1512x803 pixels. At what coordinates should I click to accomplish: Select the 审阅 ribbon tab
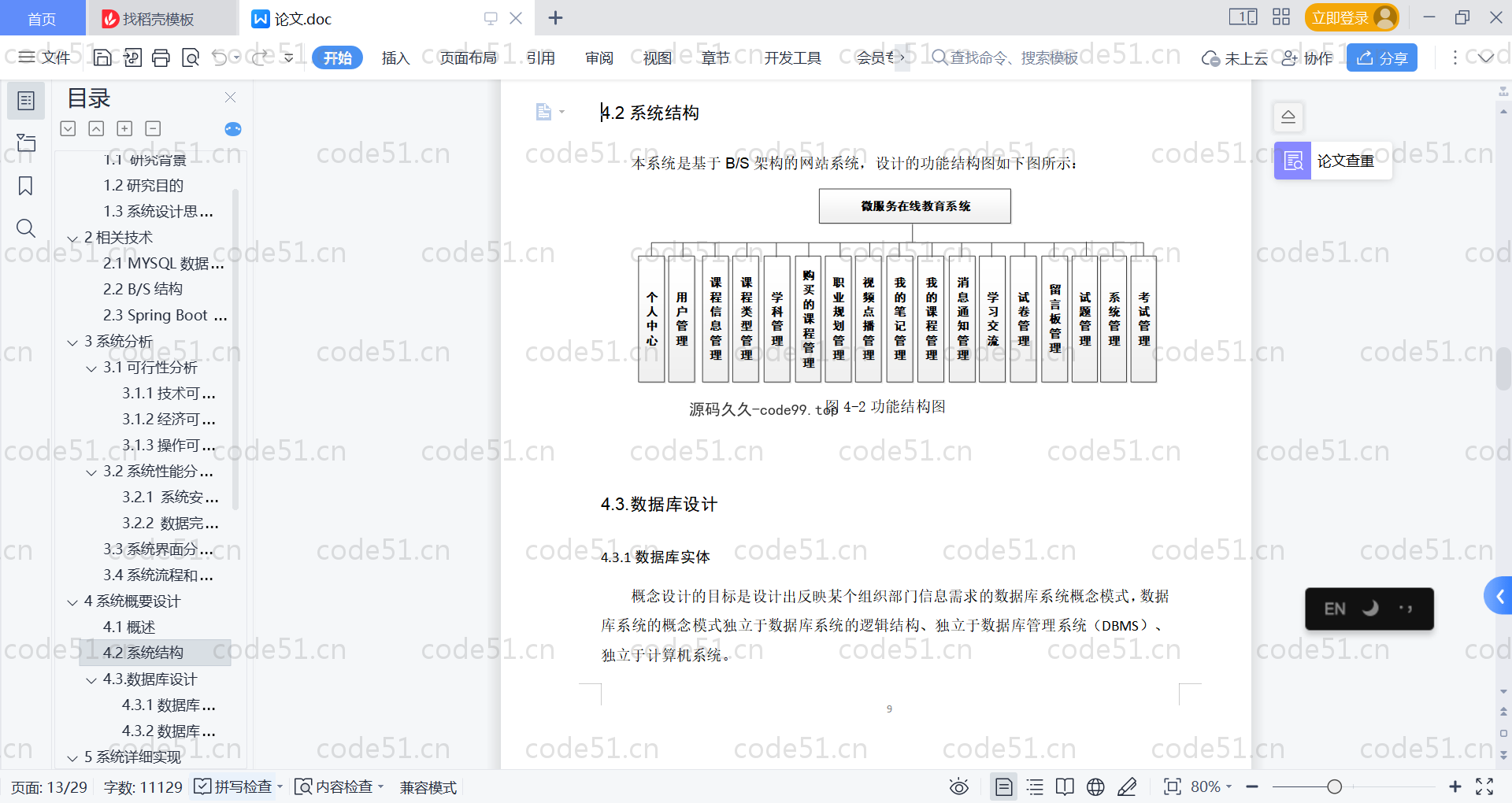599,57
